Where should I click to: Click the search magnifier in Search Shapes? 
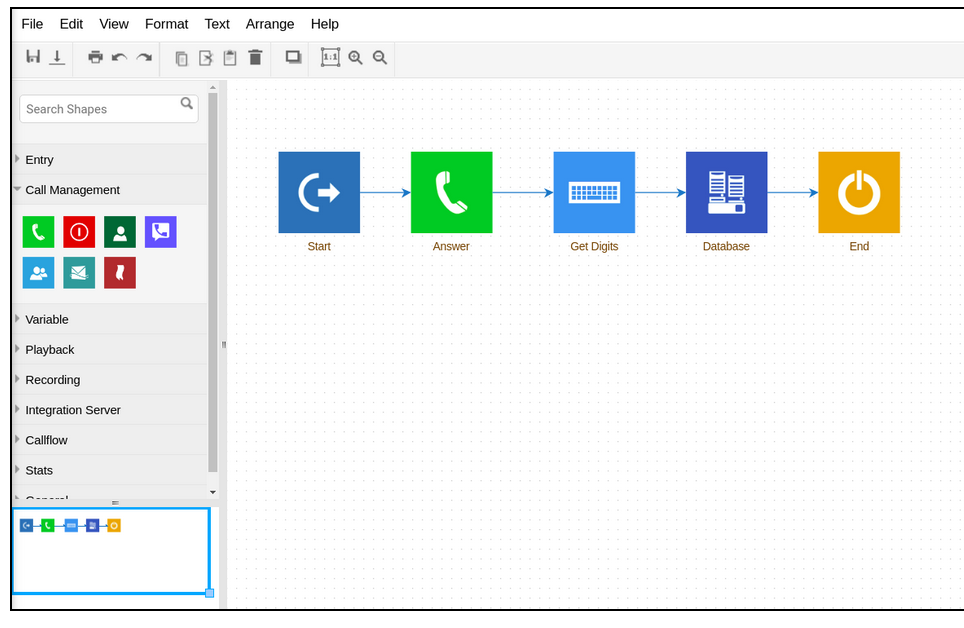pyautogui.click(x=186, y=103)
